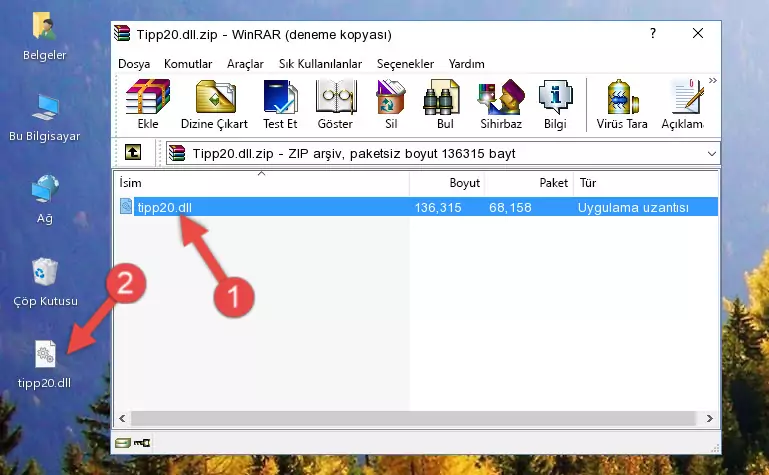The height and width of the screenshot is (475, 769).
Task: Select the Belgeler desktop icon
Action: point(44,36)
